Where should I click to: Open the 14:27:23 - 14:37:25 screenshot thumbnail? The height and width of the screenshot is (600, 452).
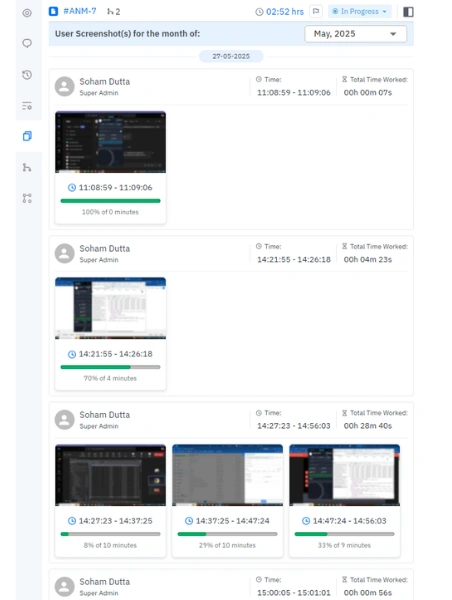pyautogui.click(x=110, y=475)
